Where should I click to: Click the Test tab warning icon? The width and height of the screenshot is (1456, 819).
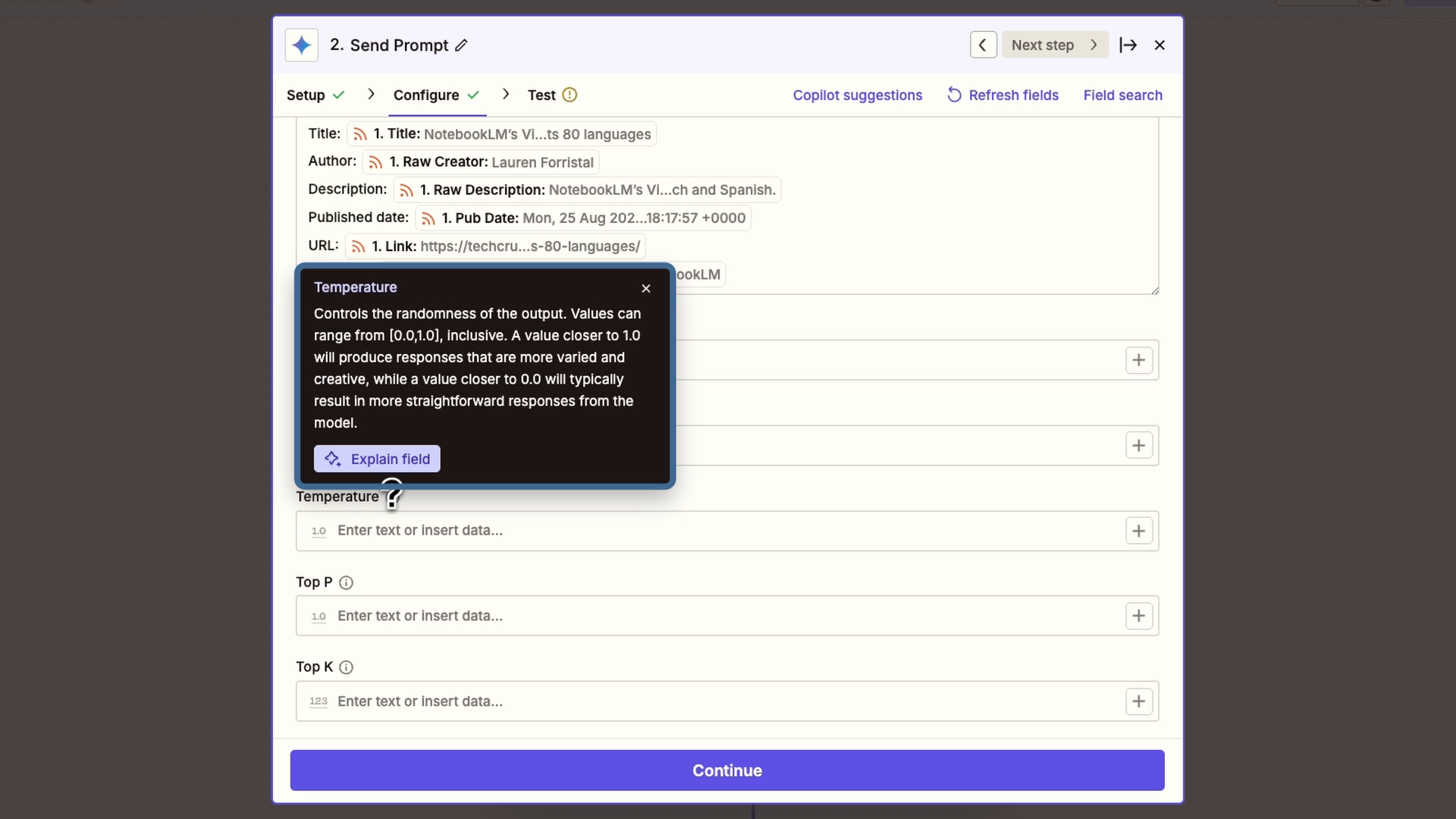pos(571,95)
